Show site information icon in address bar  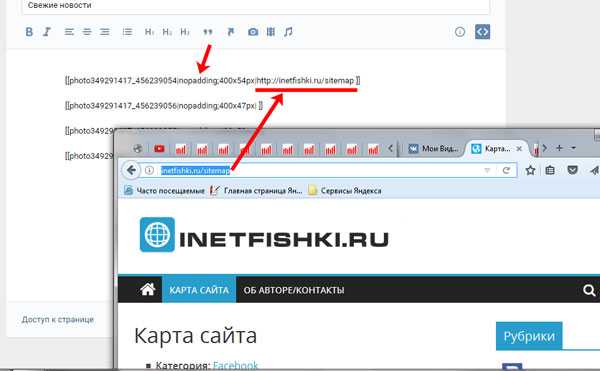coord(150,170)
